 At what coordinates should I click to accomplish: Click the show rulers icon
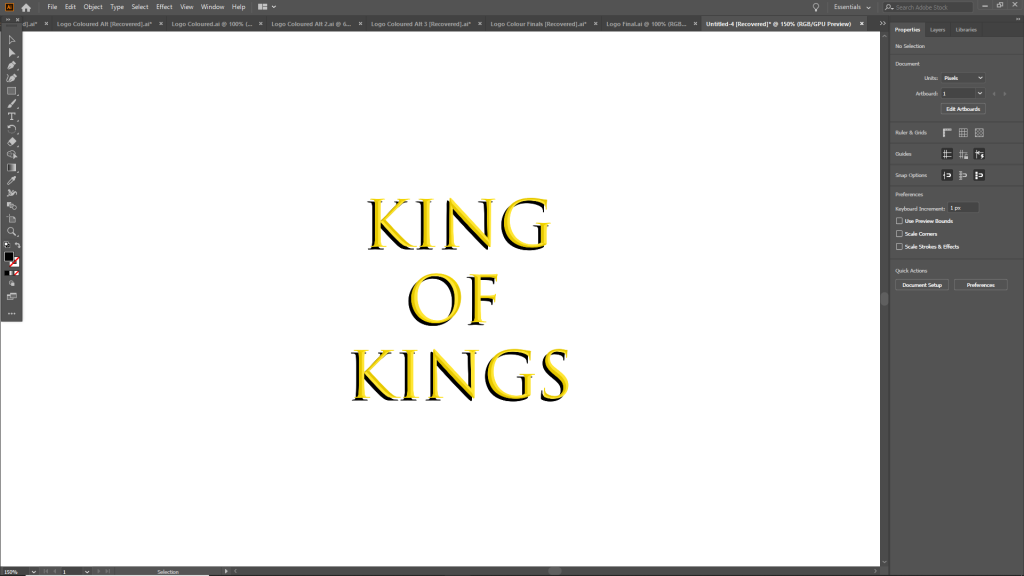point(947,132)
